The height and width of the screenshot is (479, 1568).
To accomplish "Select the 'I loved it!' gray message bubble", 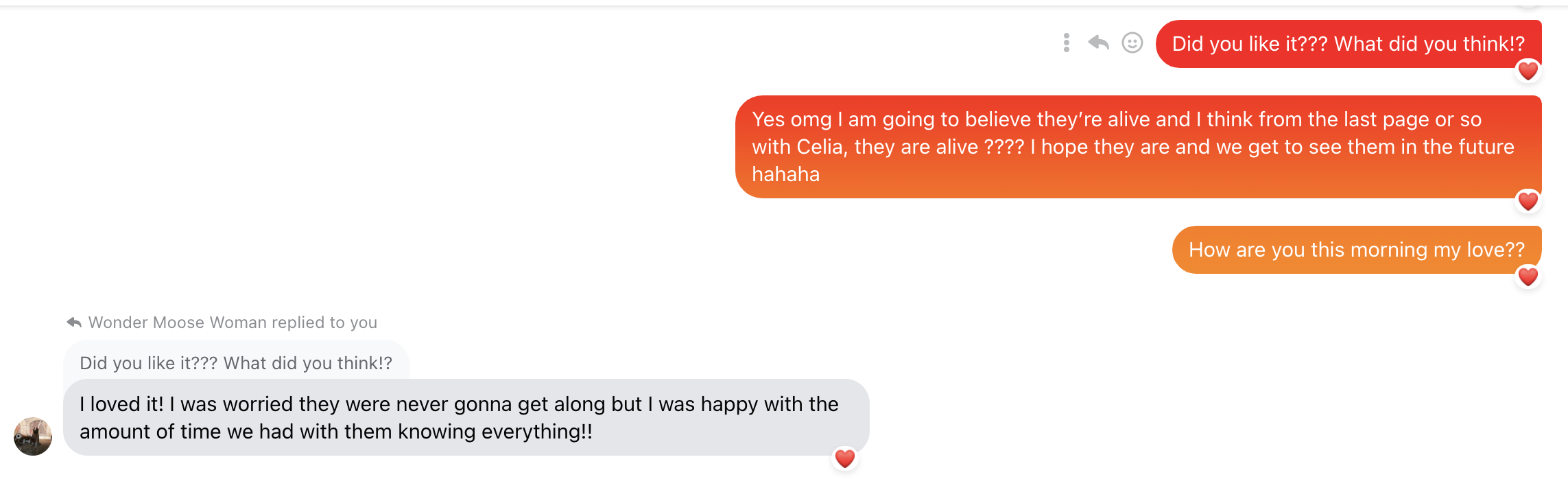I will [x=466, y=417].
